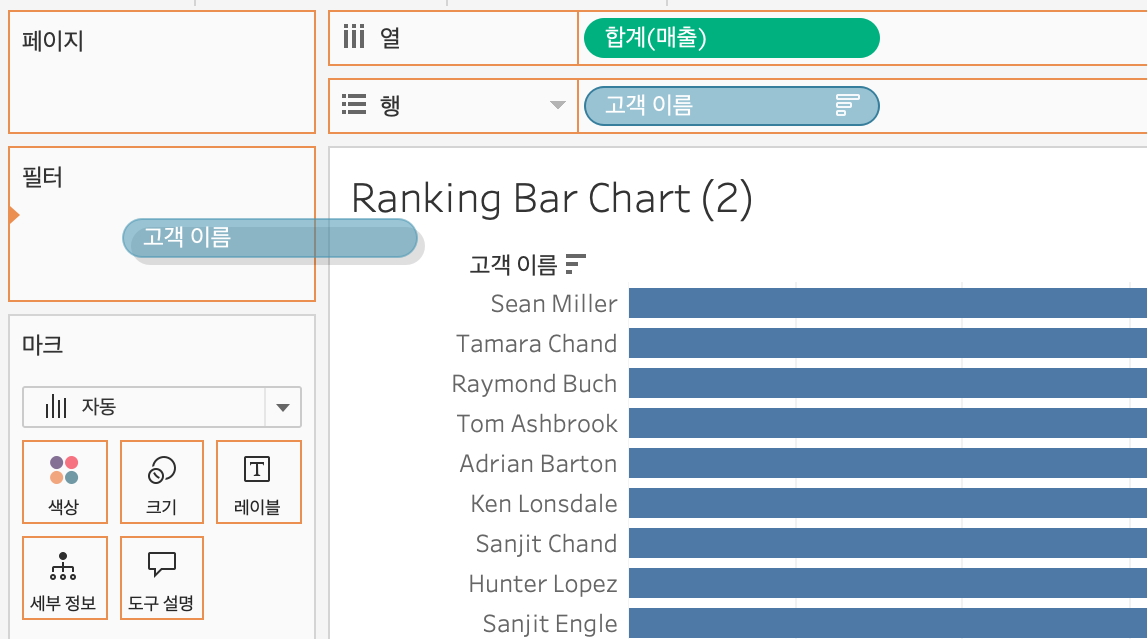The height and width of the screenshot is (639, 1147).
Task: Select the Tamara Chand row label
Action: click(537, 344)
